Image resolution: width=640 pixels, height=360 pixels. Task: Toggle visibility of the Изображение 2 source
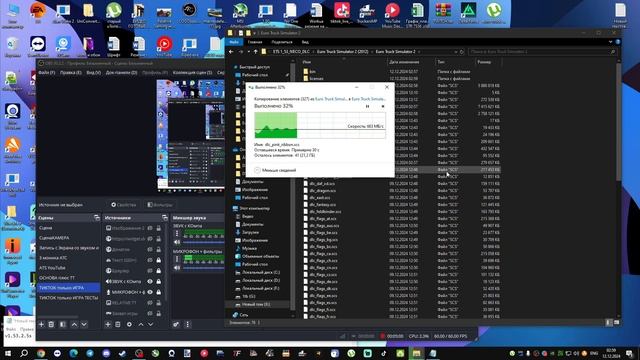[x=150, y=228]
